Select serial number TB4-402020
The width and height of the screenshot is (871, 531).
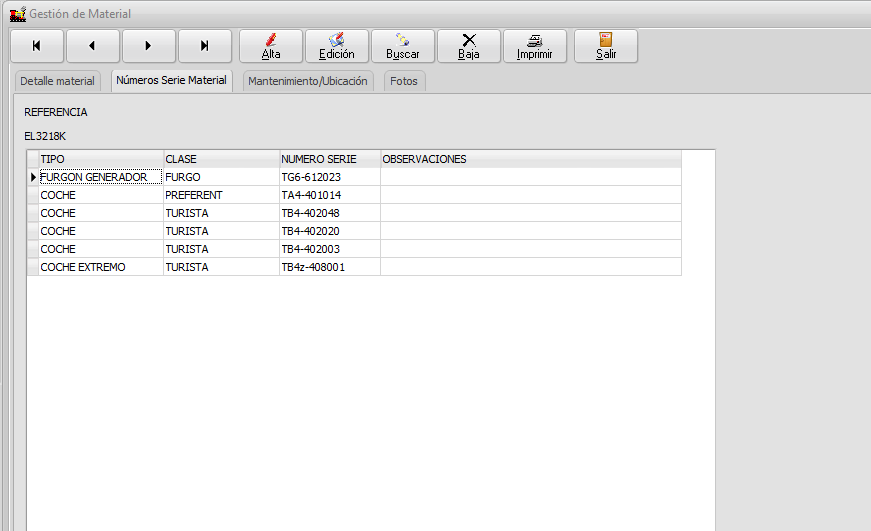pyautogui.click(x=330, y=231)
